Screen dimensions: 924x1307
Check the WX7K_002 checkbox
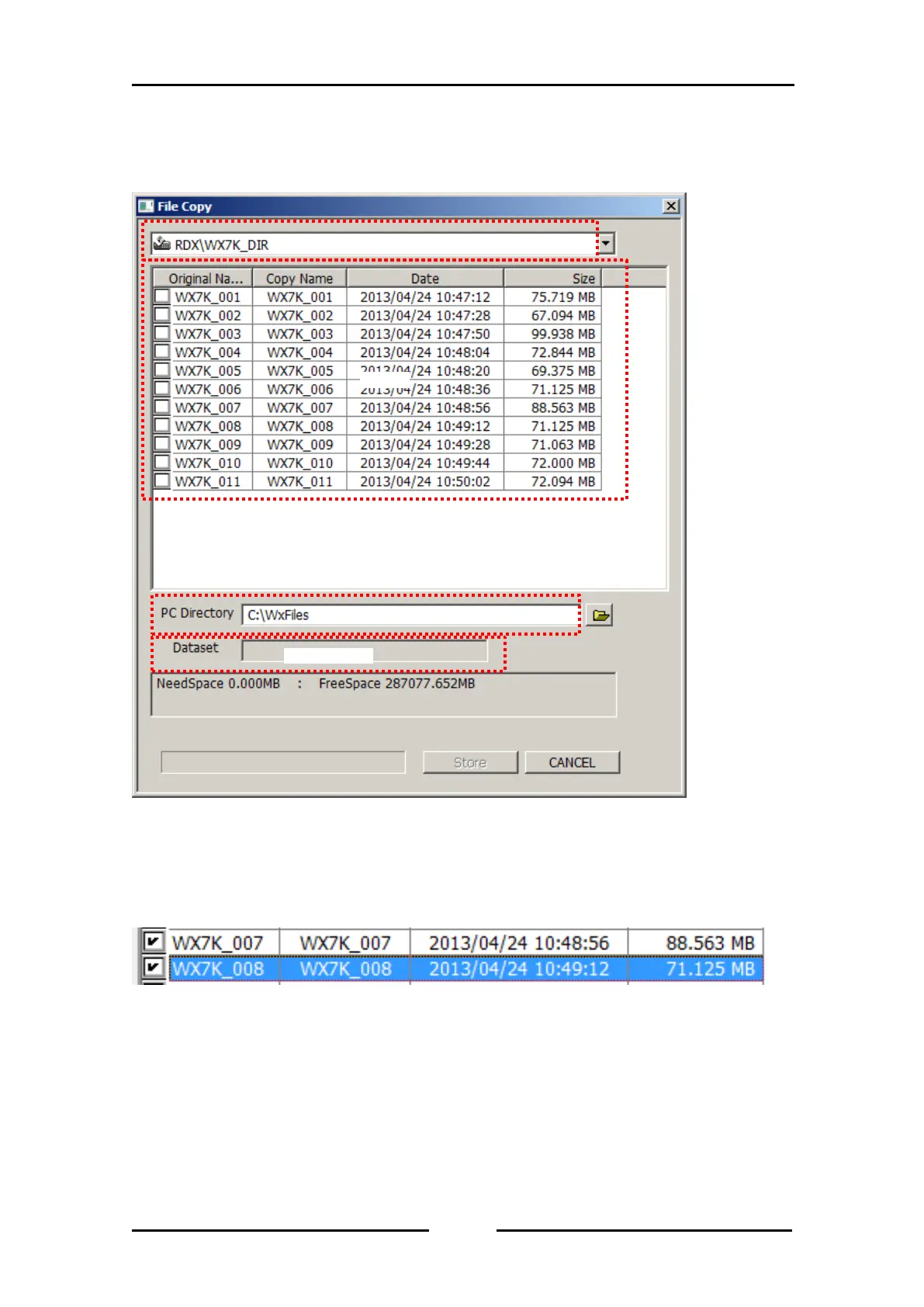point(161,314)
